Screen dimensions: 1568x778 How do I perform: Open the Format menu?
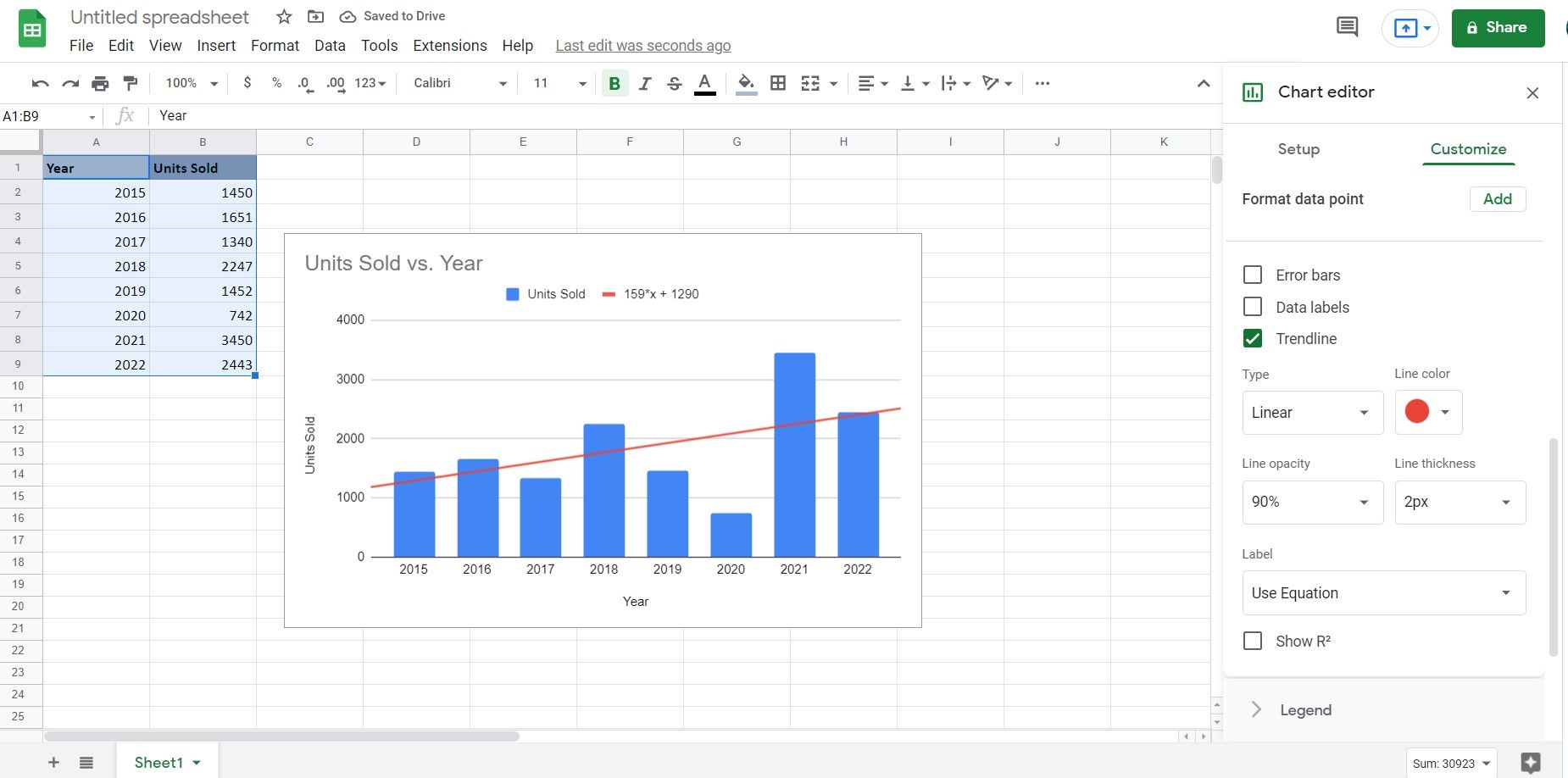coord(275,46)
